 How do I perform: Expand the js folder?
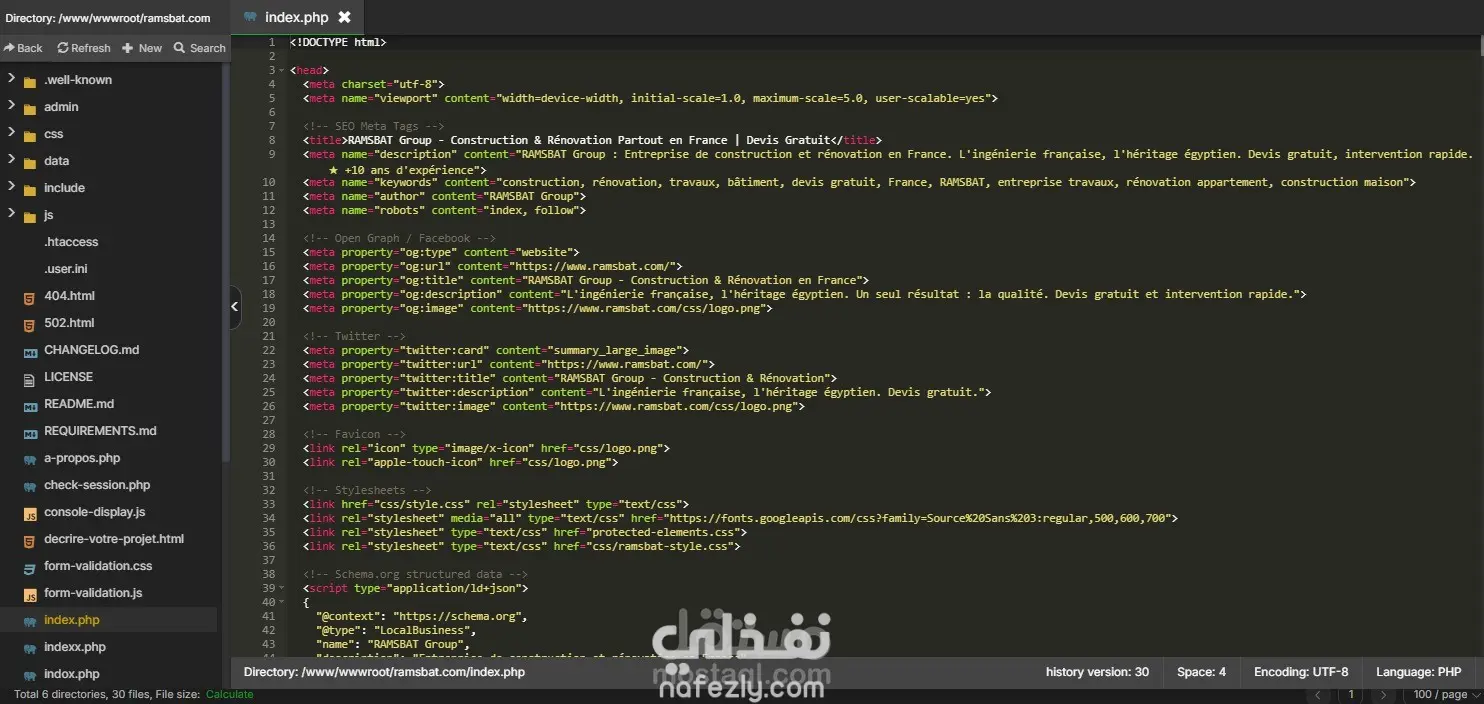pyautogui.click(x=11, y=214)
